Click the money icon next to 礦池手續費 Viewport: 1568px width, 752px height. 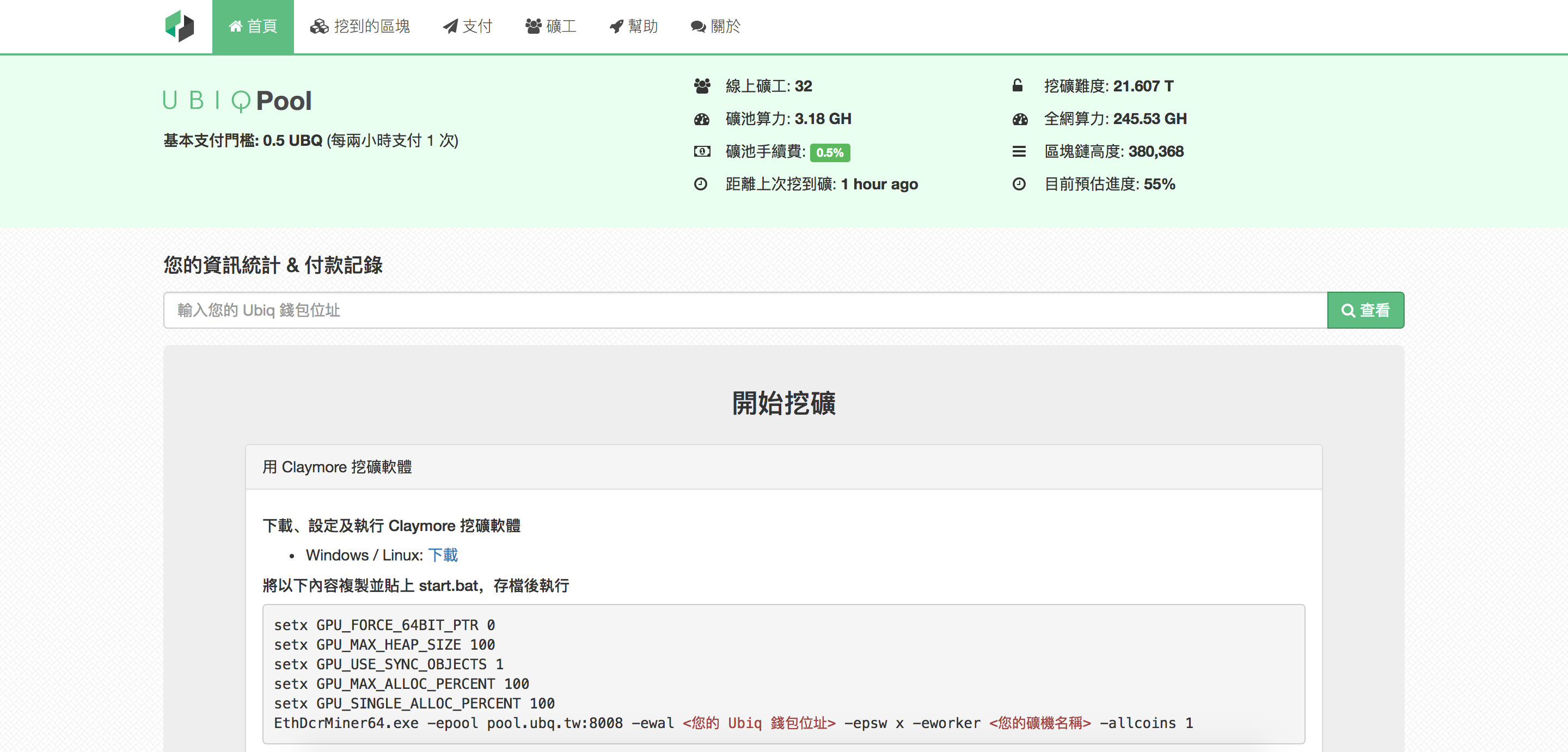tap(702, 151)
